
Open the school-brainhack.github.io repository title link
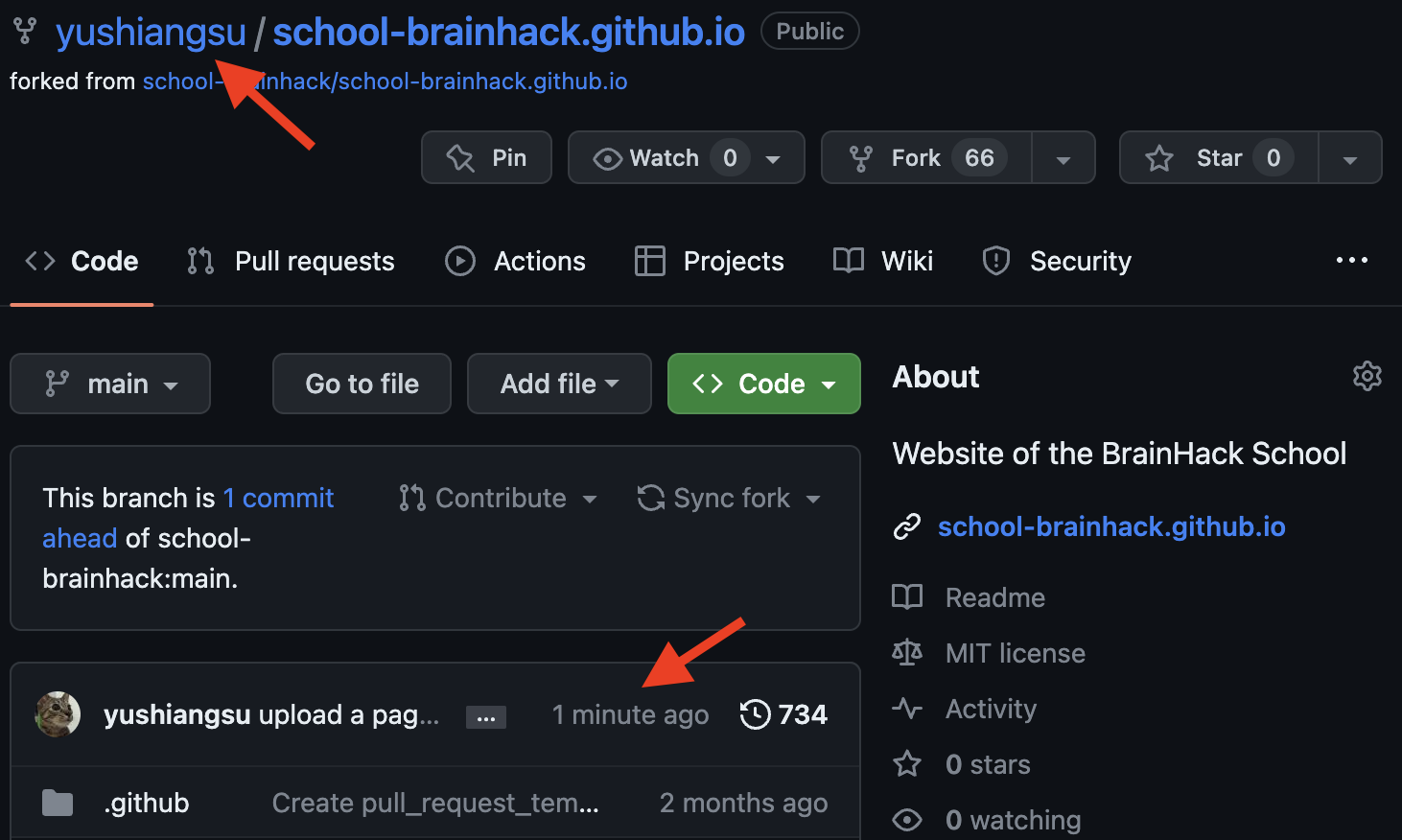[508, 33]
